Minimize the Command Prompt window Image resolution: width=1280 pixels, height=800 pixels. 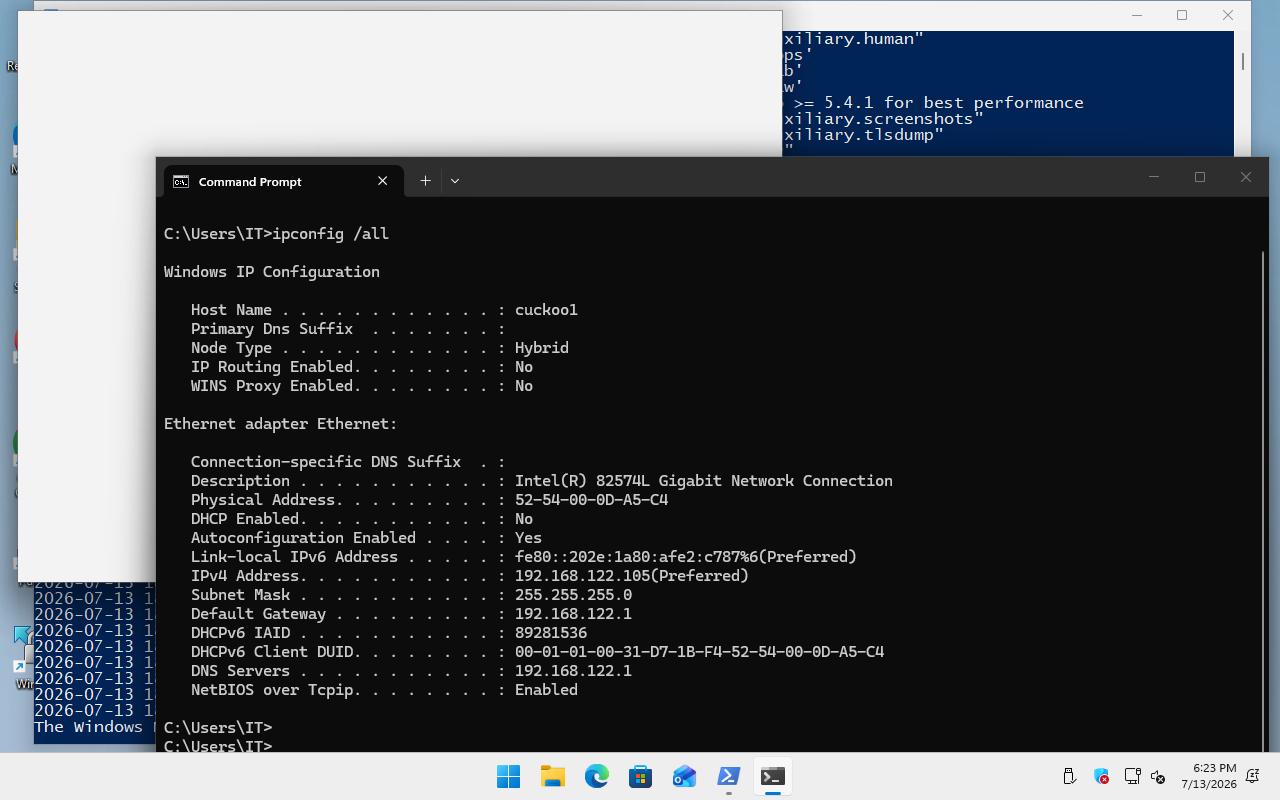click(1153, 177)
